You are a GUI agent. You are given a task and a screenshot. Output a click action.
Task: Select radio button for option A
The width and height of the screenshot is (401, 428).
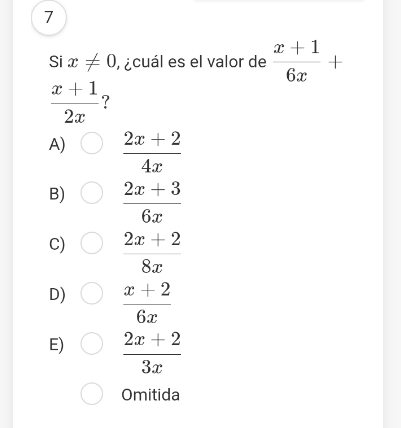click(x=92, y=143)
